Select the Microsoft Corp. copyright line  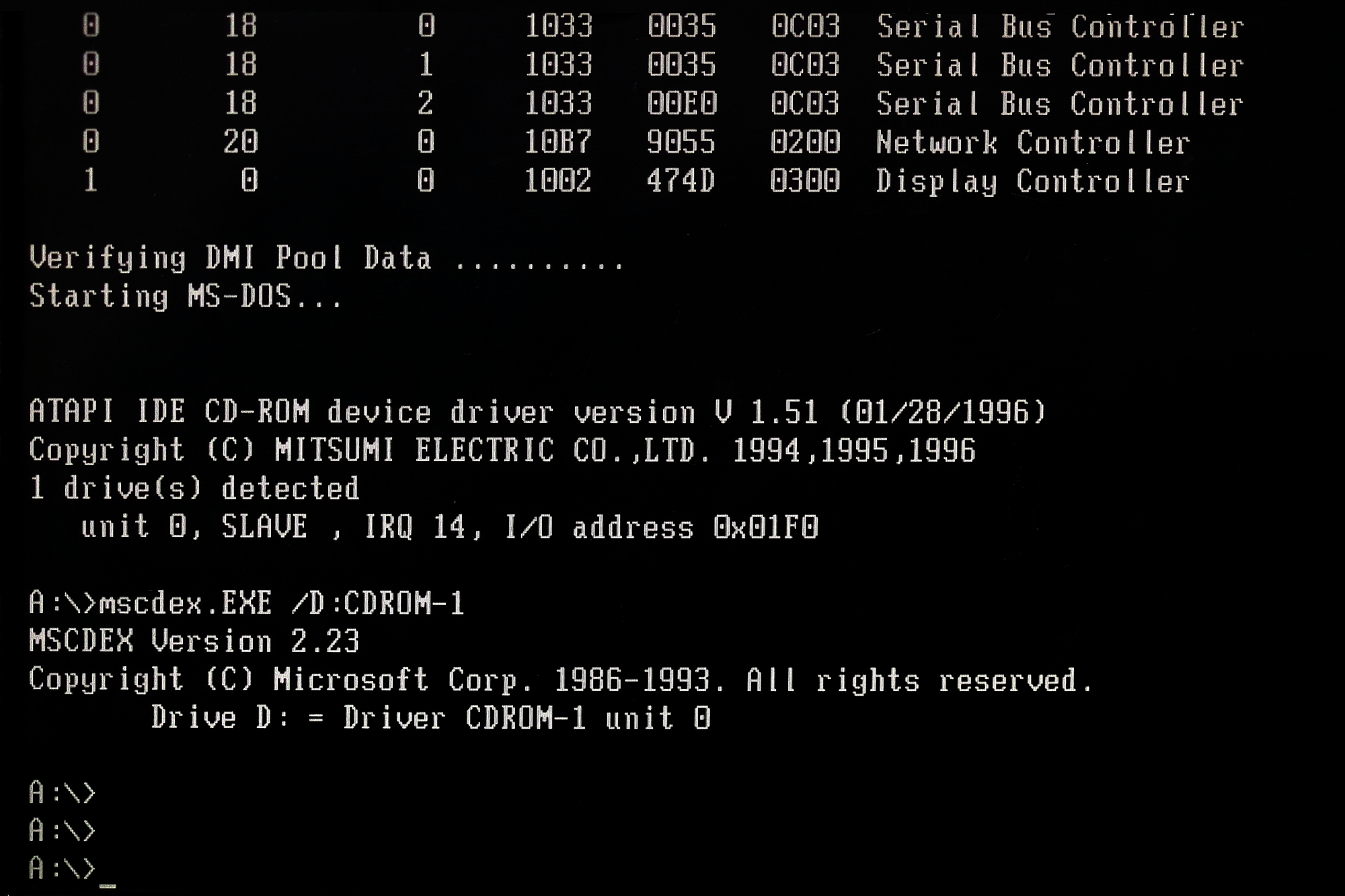[561, 680]
